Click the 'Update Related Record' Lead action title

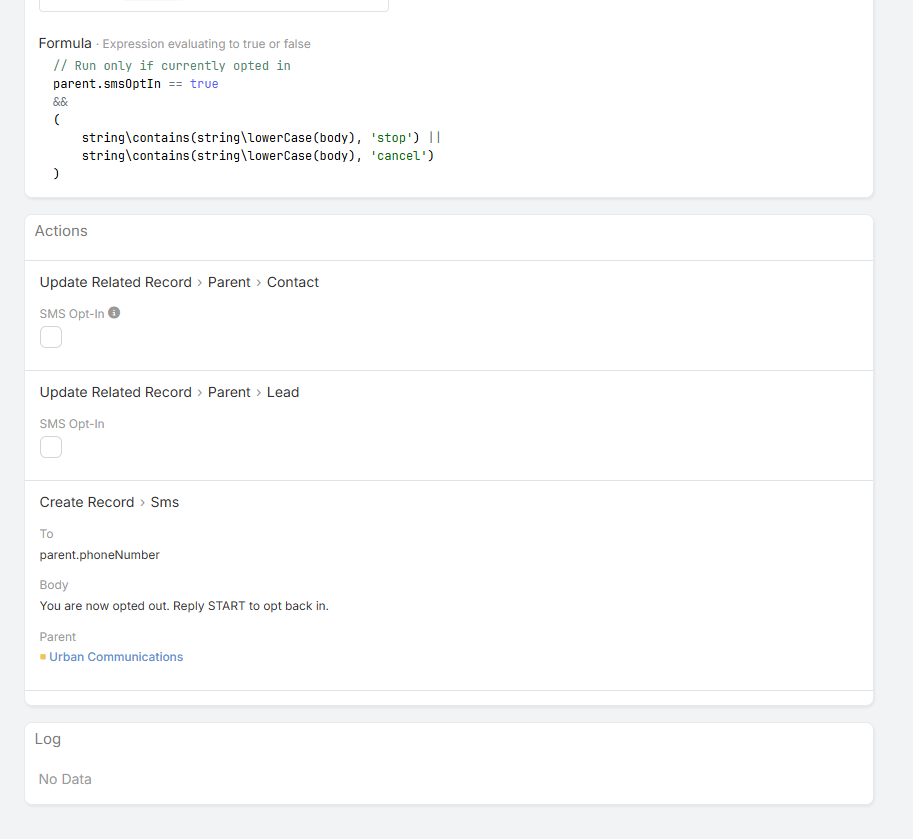pos(115,393)
